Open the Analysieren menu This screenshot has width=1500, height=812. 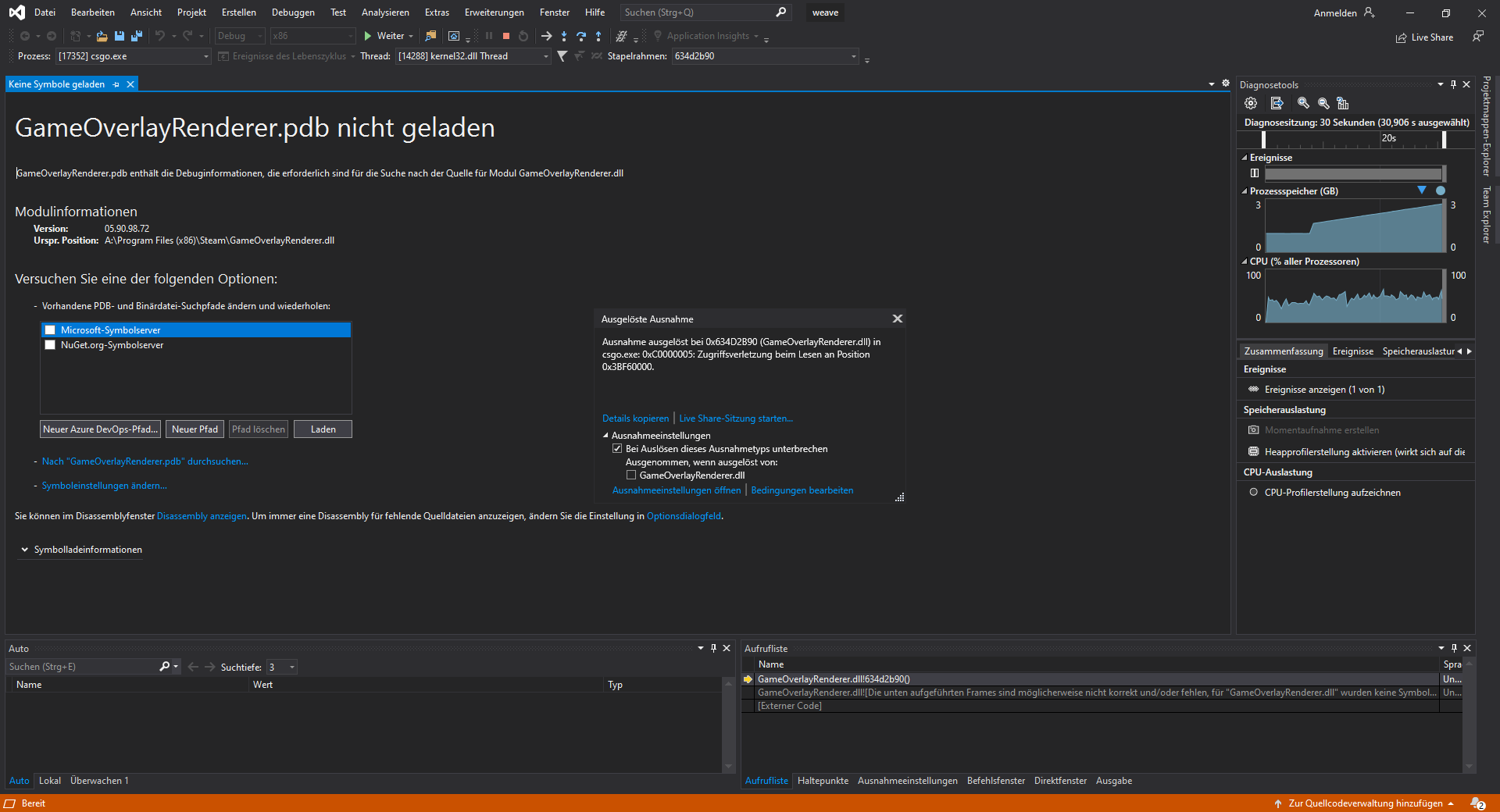point(385,12)
